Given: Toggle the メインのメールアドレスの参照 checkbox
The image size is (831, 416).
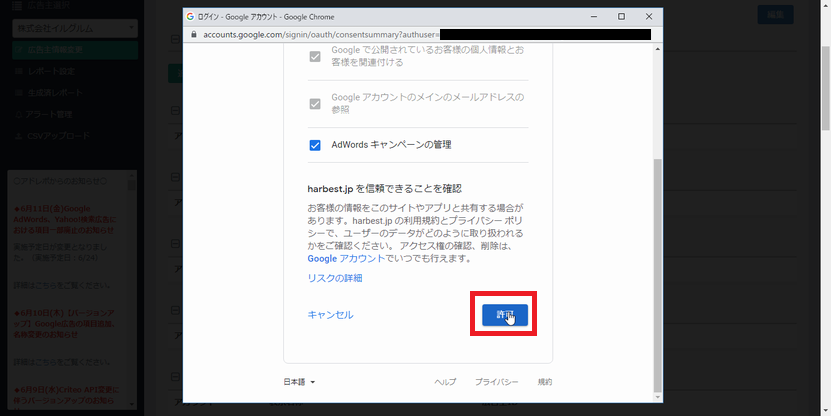Looking at the screenshot, I should point(315,104).
